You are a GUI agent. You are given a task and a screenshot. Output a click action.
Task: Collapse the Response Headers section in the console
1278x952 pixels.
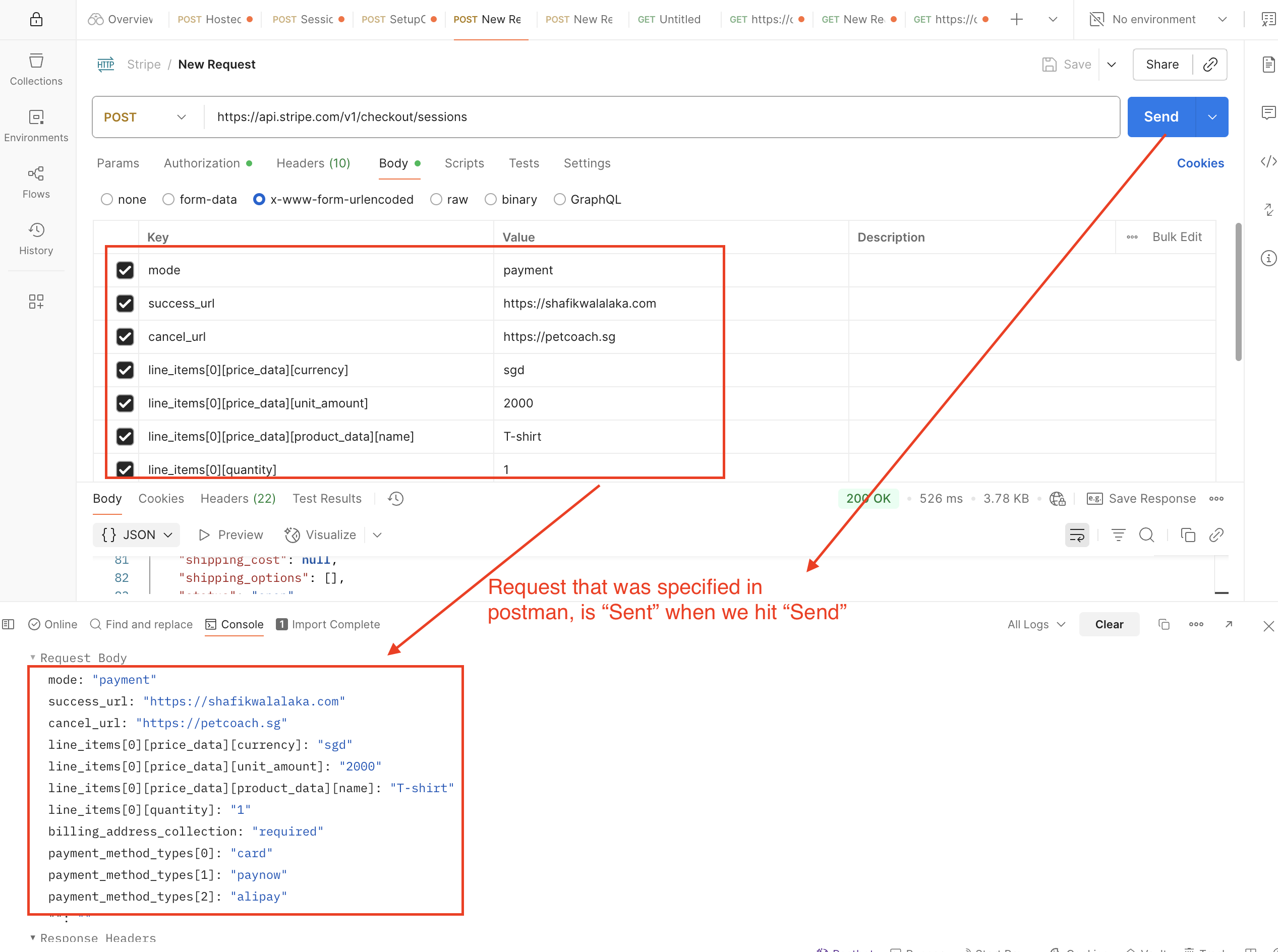pyautogui.click(x=33, y=937)
